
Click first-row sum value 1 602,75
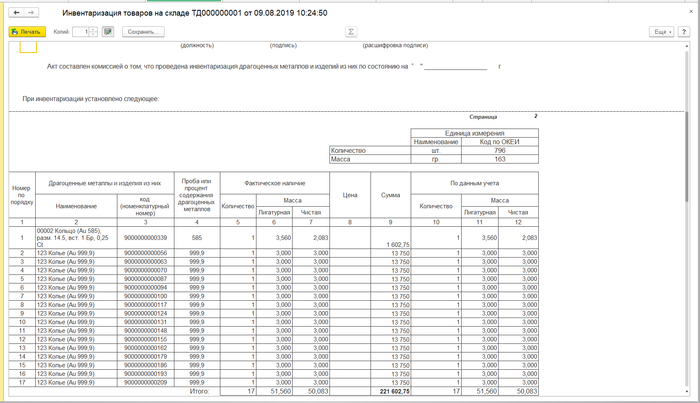[396, 244]
